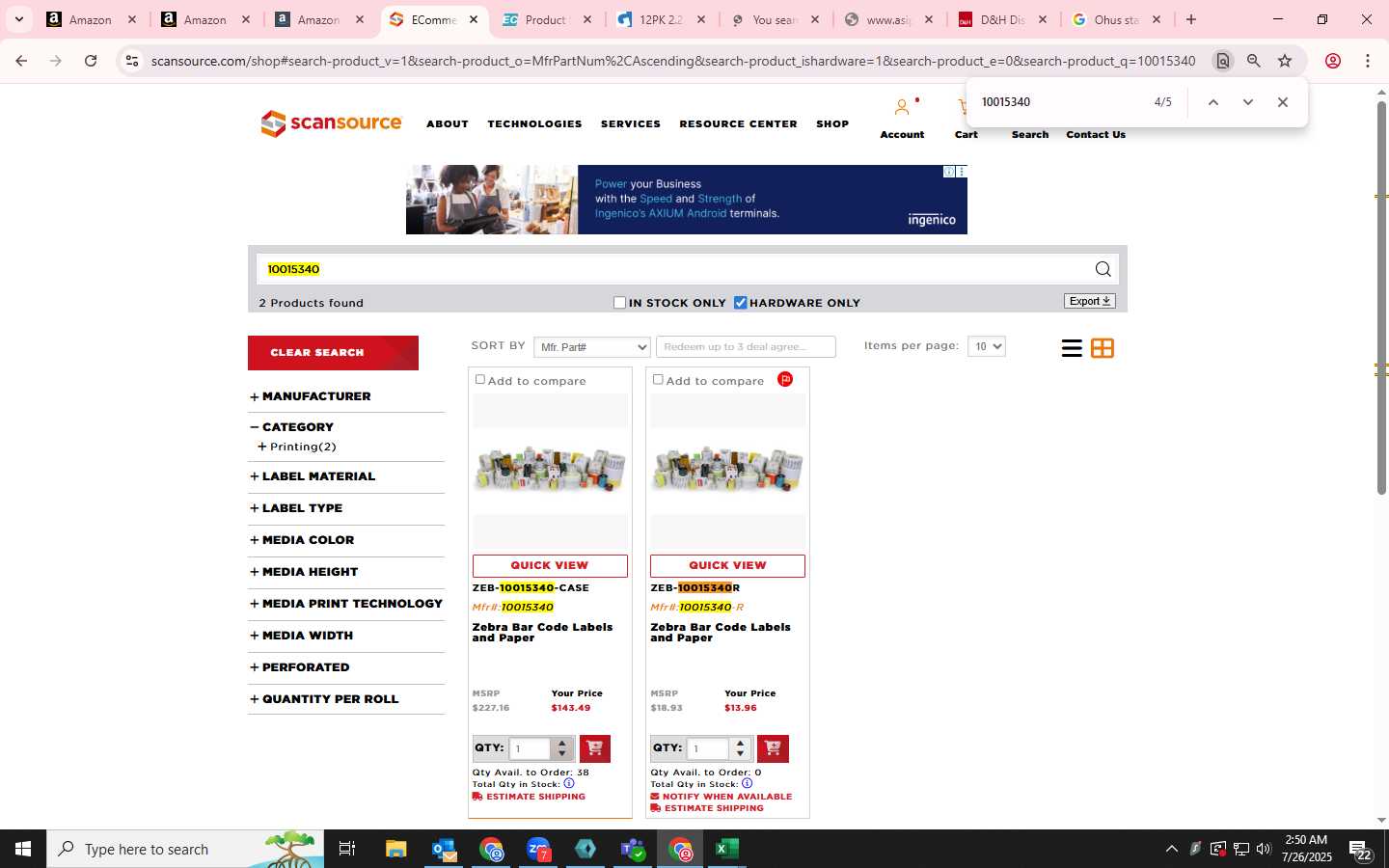1389x868 pixels.
Task: Increase quantity for ZEB-10015340-CASE
Action: click(562, 743)
